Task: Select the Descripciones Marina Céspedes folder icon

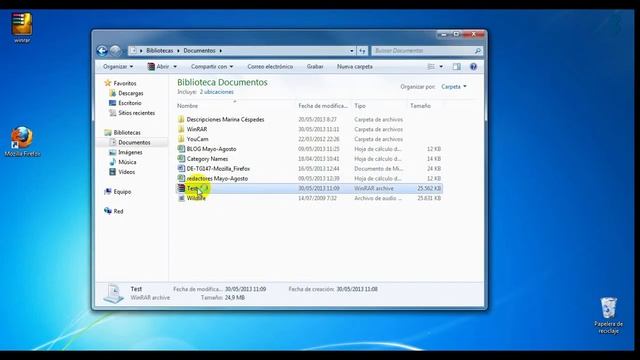Action: coord(181,119)
